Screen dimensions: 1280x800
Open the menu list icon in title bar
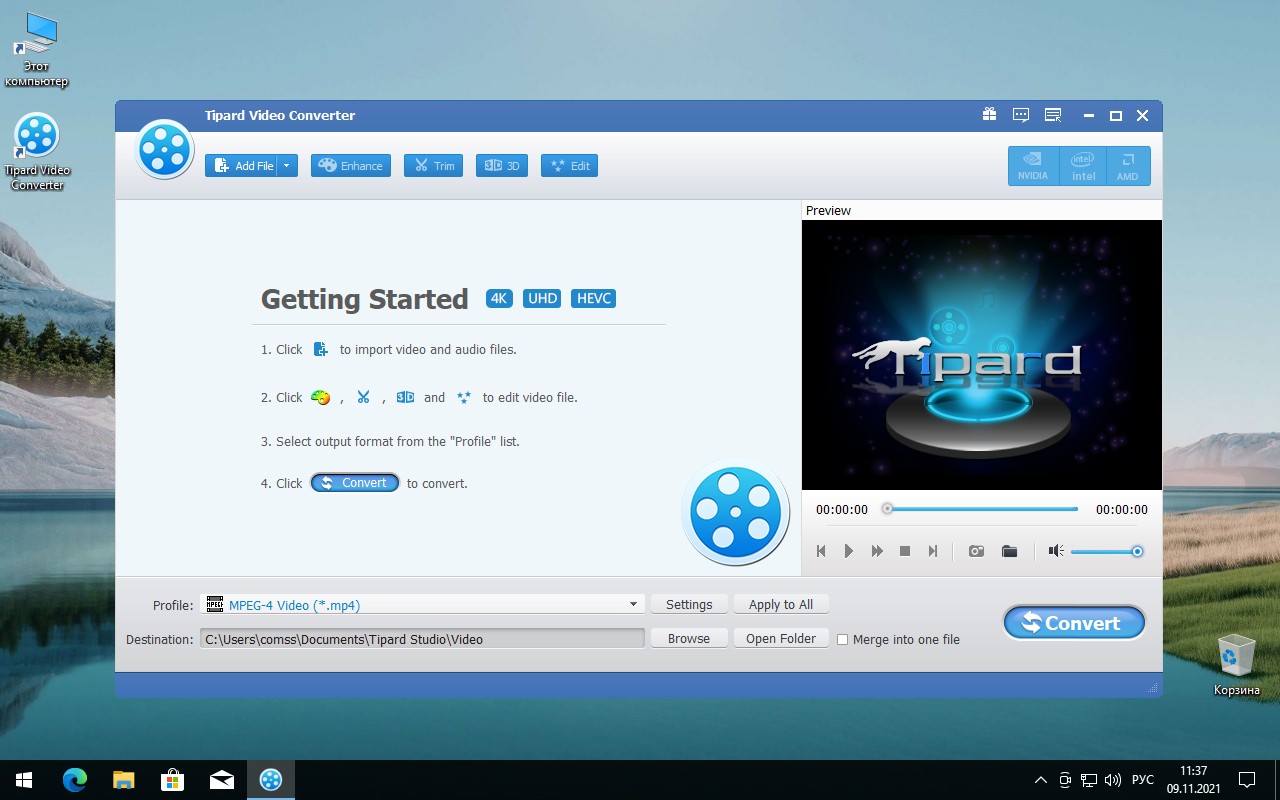[1053, 115]
